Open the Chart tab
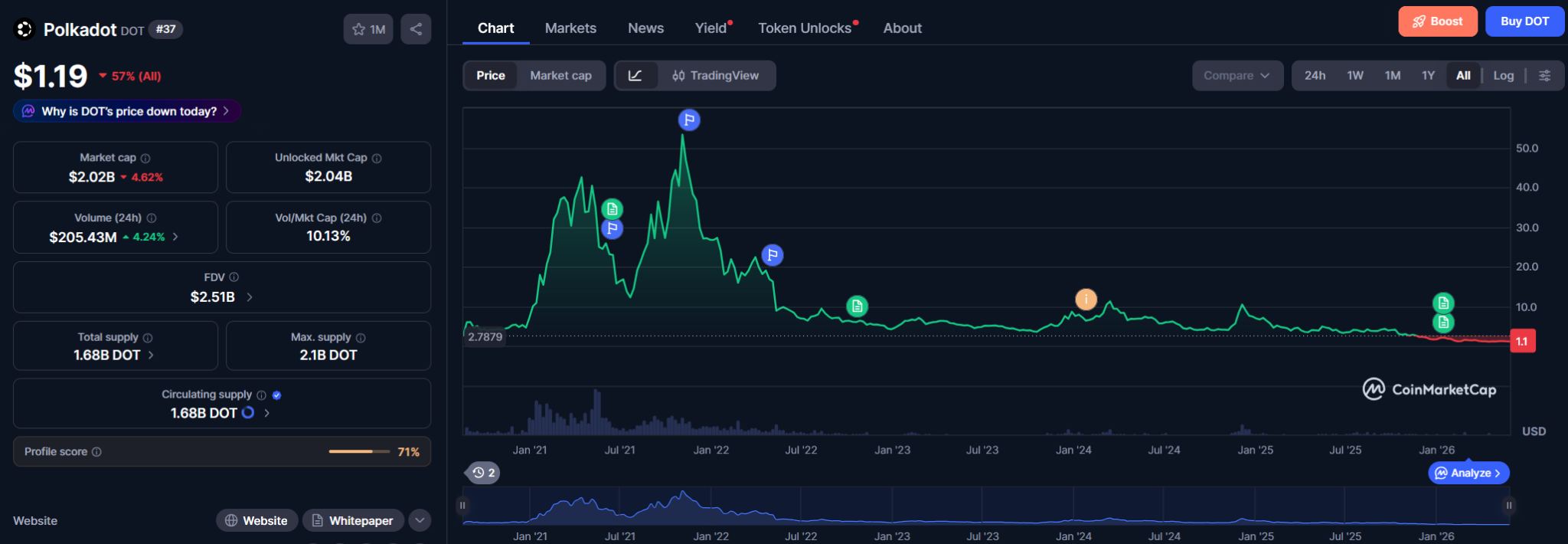 496,28
